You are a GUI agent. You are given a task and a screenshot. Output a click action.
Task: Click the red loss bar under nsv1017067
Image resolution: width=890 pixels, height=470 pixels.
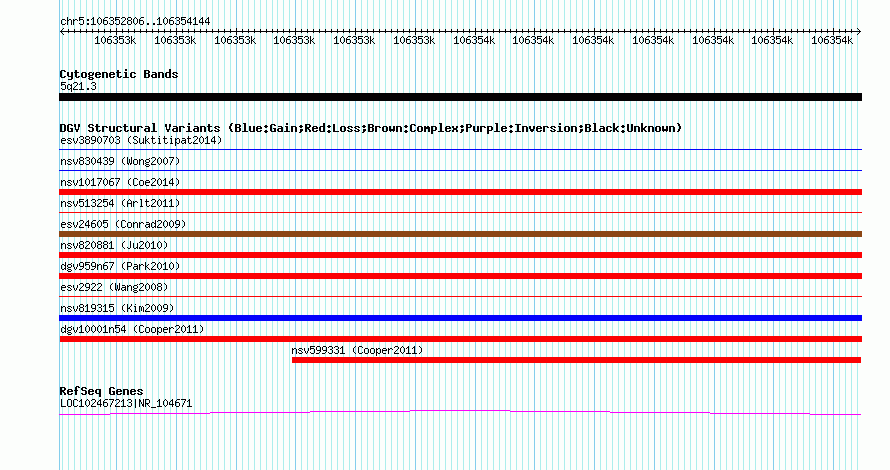(460, 192)
